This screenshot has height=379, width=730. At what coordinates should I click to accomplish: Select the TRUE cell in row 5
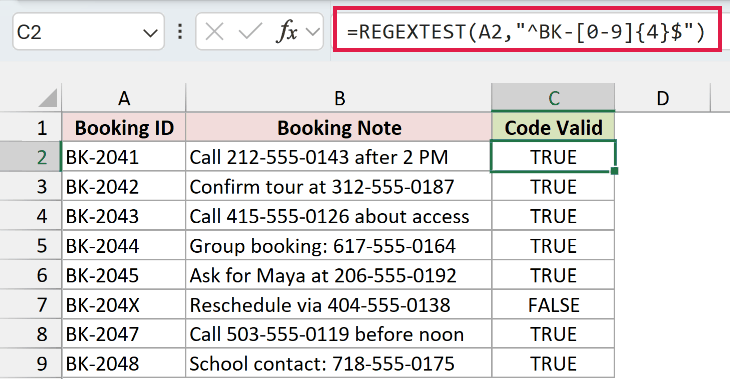(x=553, y=245)
